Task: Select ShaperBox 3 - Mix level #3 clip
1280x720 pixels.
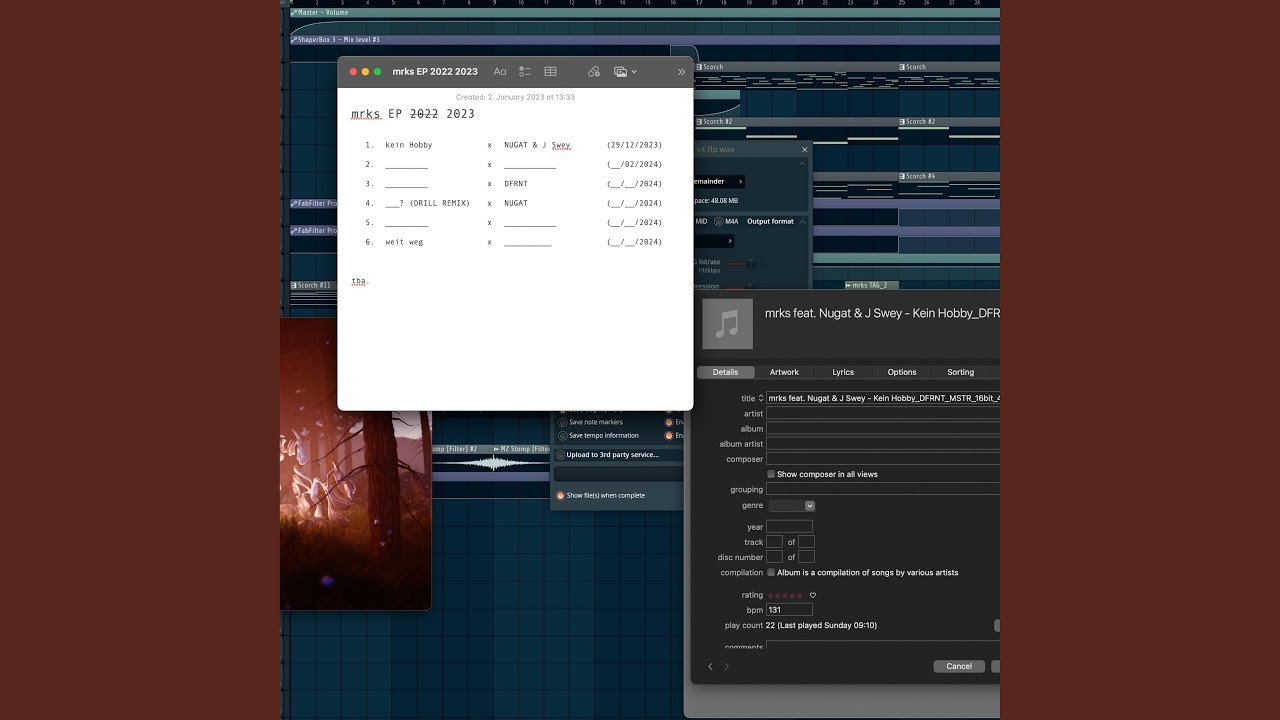Action: coord(645,40)
